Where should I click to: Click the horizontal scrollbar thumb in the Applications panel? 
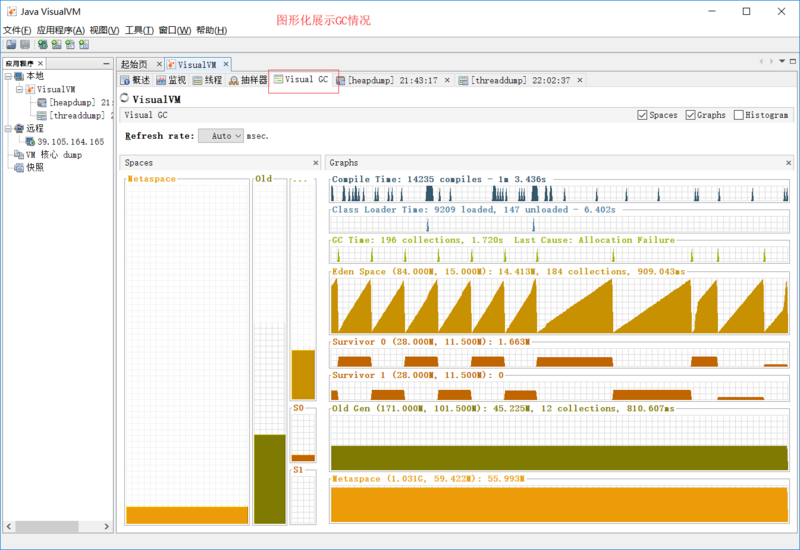point(46,526)
